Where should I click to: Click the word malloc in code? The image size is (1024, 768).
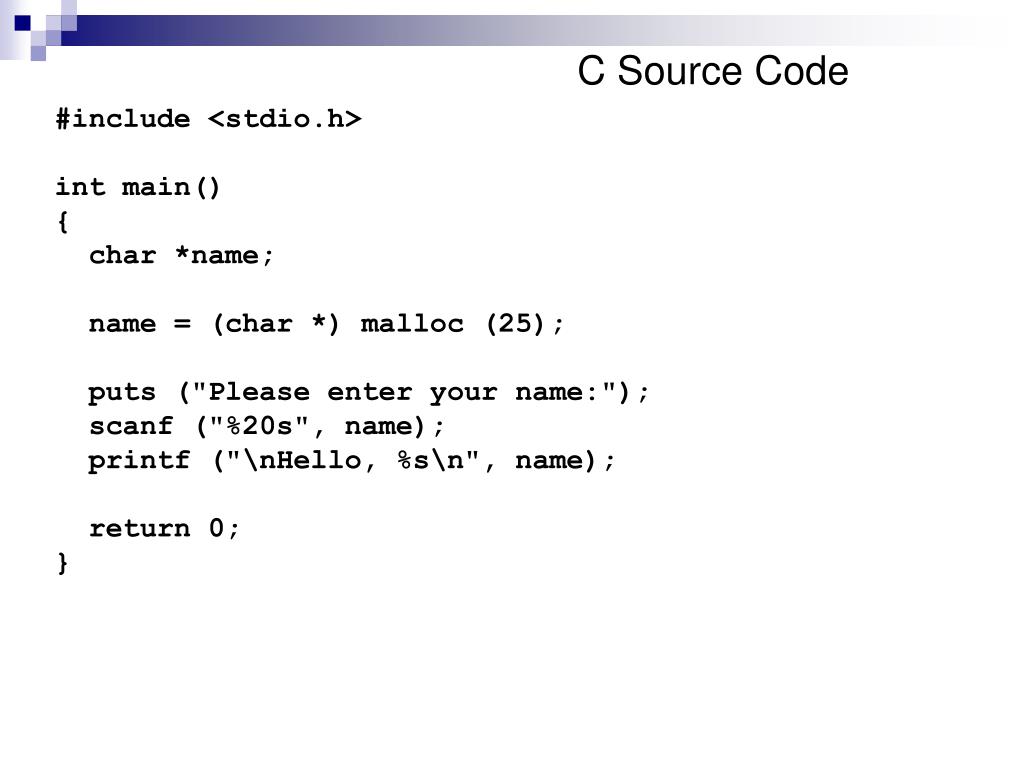(x=411, y=323)
